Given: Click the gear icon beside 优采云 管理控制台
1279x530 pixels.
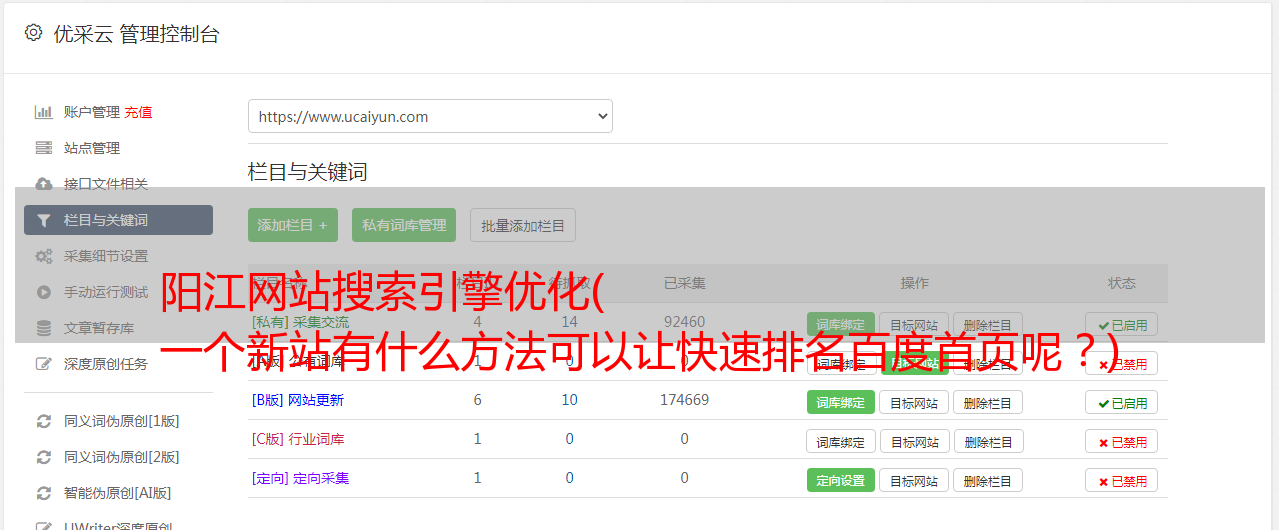Looking at the screenshot, I should (34, 33).
